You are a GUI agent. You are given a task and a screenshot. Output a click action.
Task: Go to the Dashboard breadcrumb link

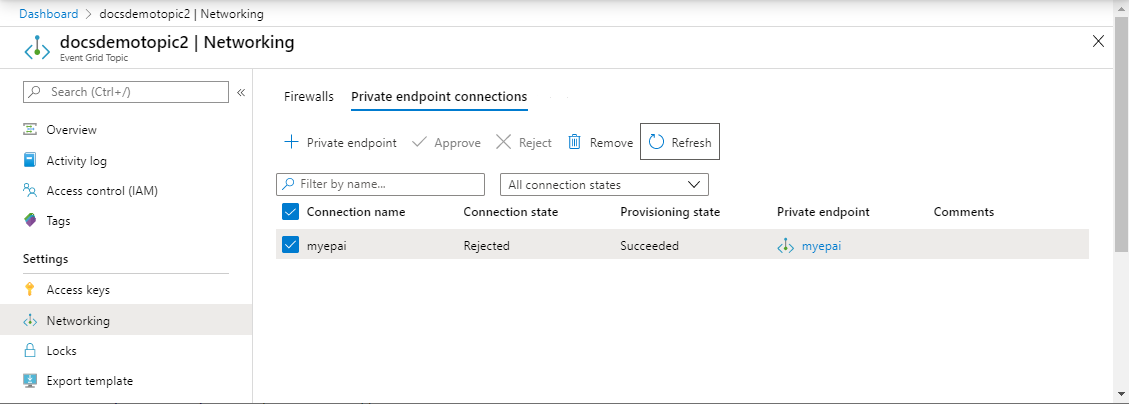[x=49, y=14]
